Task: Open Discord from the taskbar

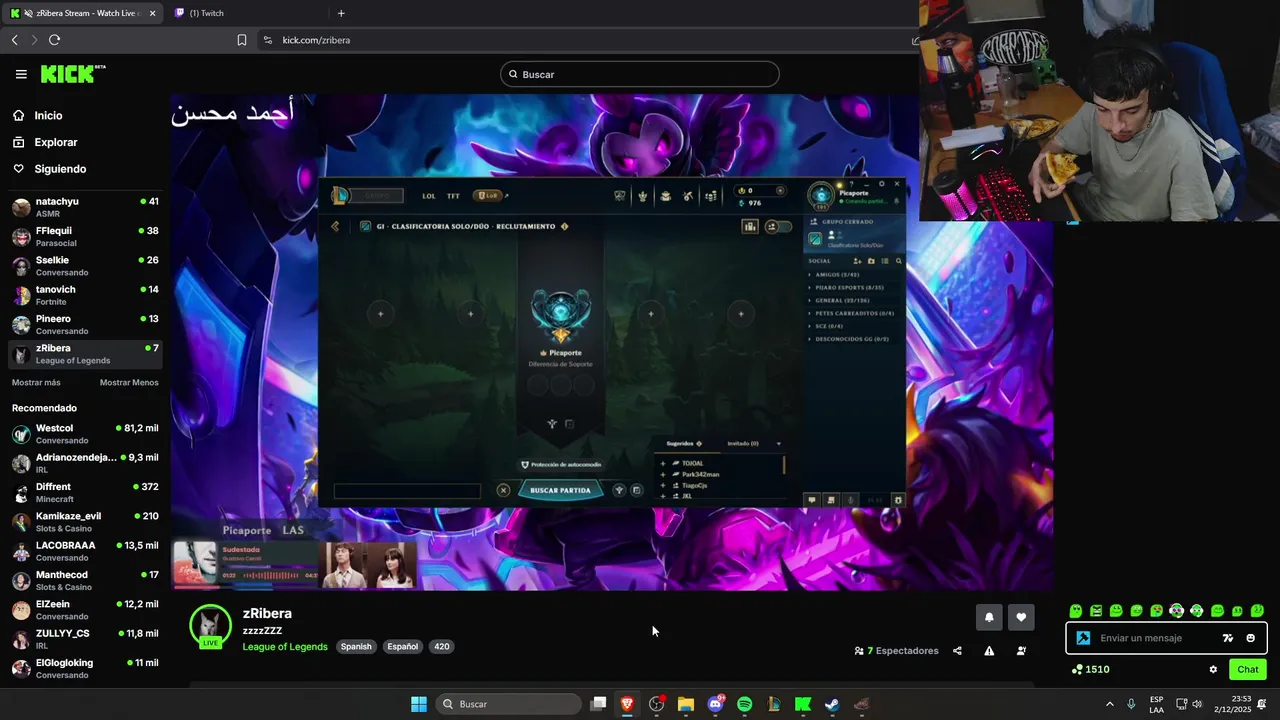Action: (x=715, y=704)
